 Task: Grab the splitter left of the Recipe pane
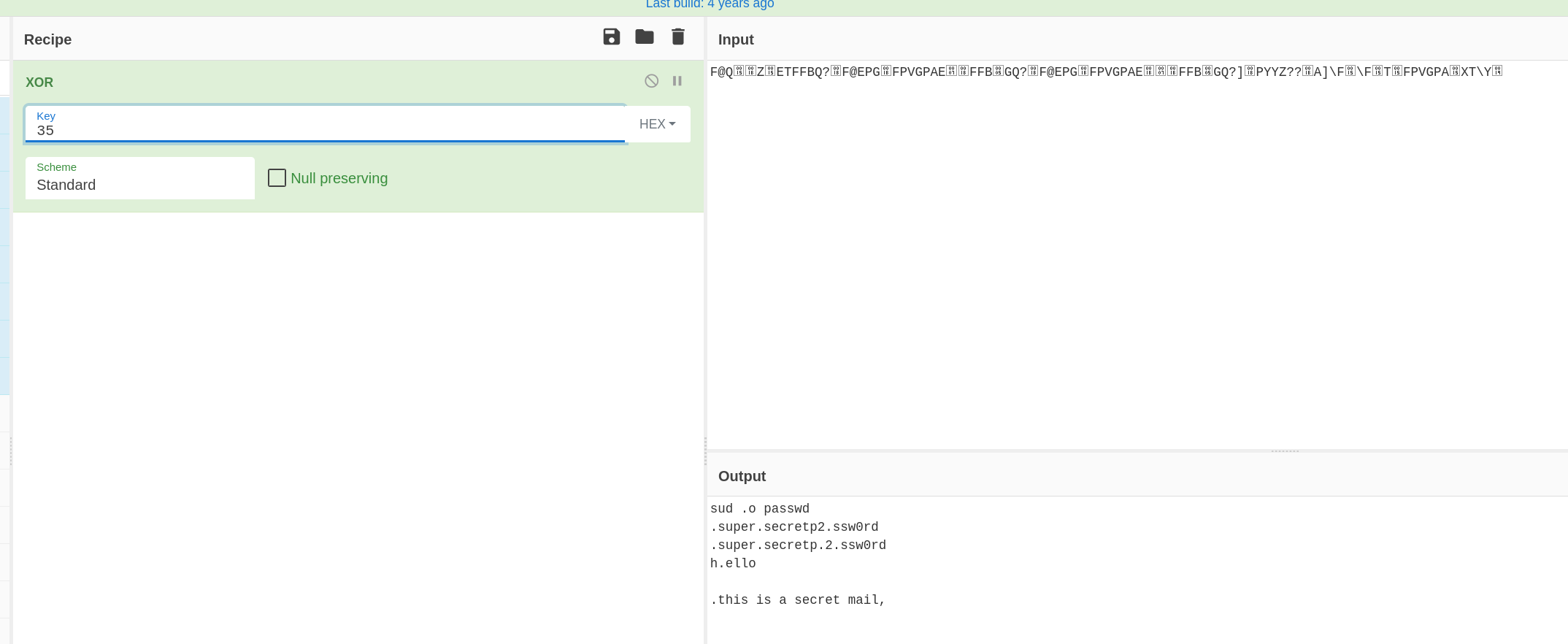(x=11, y=451)
